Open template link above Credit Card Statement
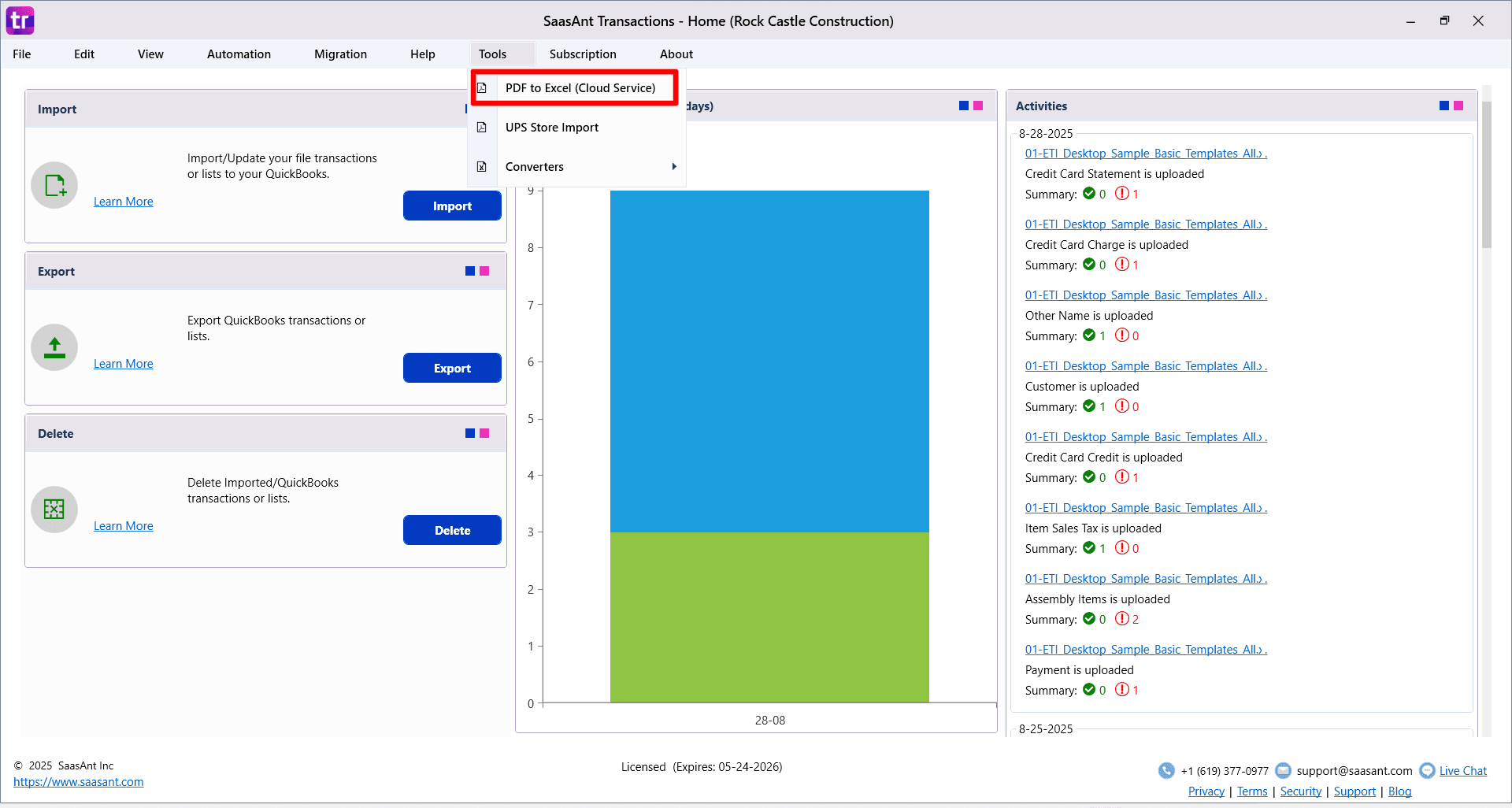Viewport: 1512px width, 808px height. (1146, 154)
